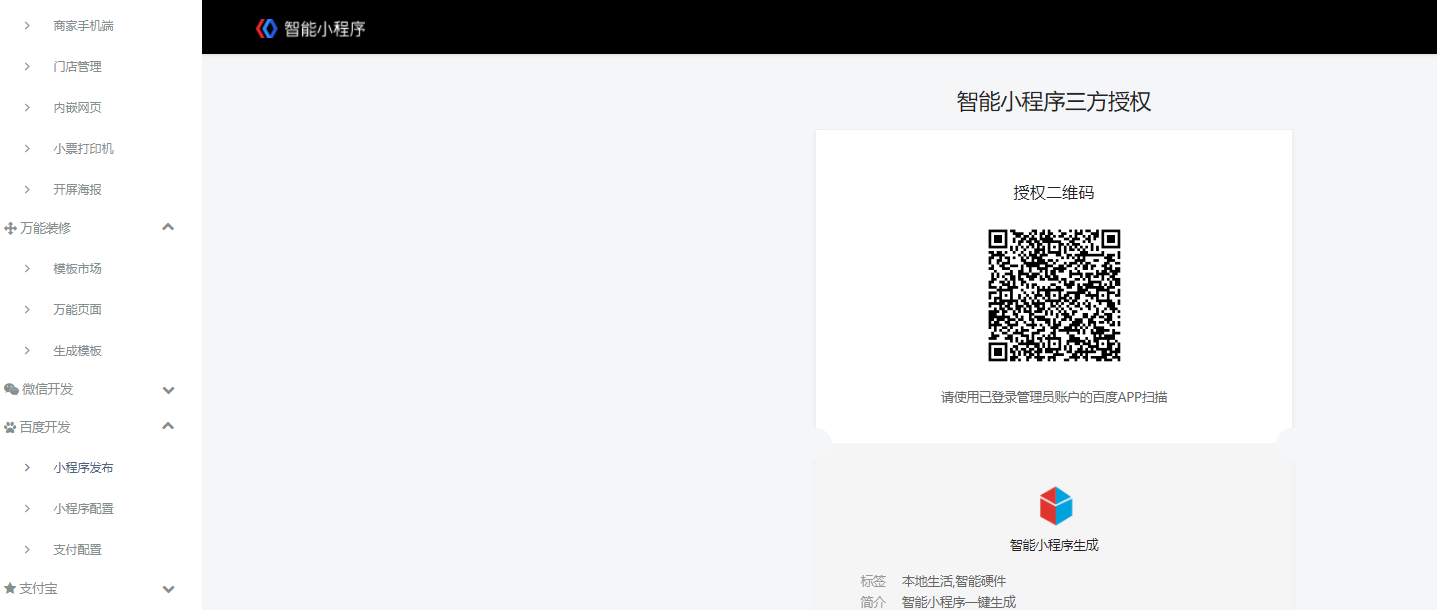The height and width of the screenshot is (610, 1437).
Task: Click the chevron arrow before 门店管理
Action: click(x=27, y=66)
